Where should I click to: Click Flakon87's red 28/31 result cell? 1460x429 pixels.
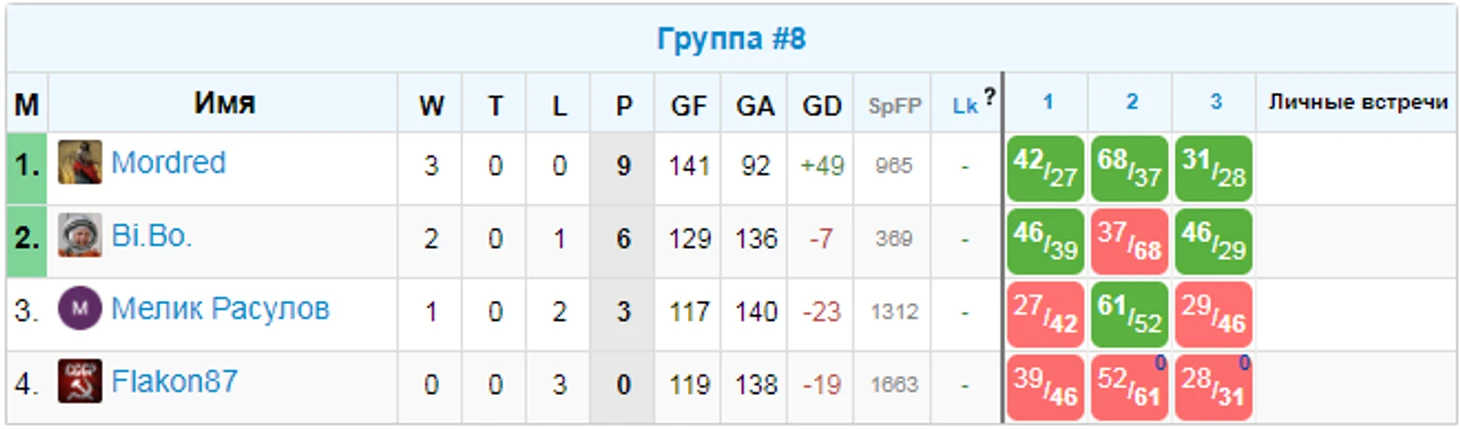click(1214, 387)
